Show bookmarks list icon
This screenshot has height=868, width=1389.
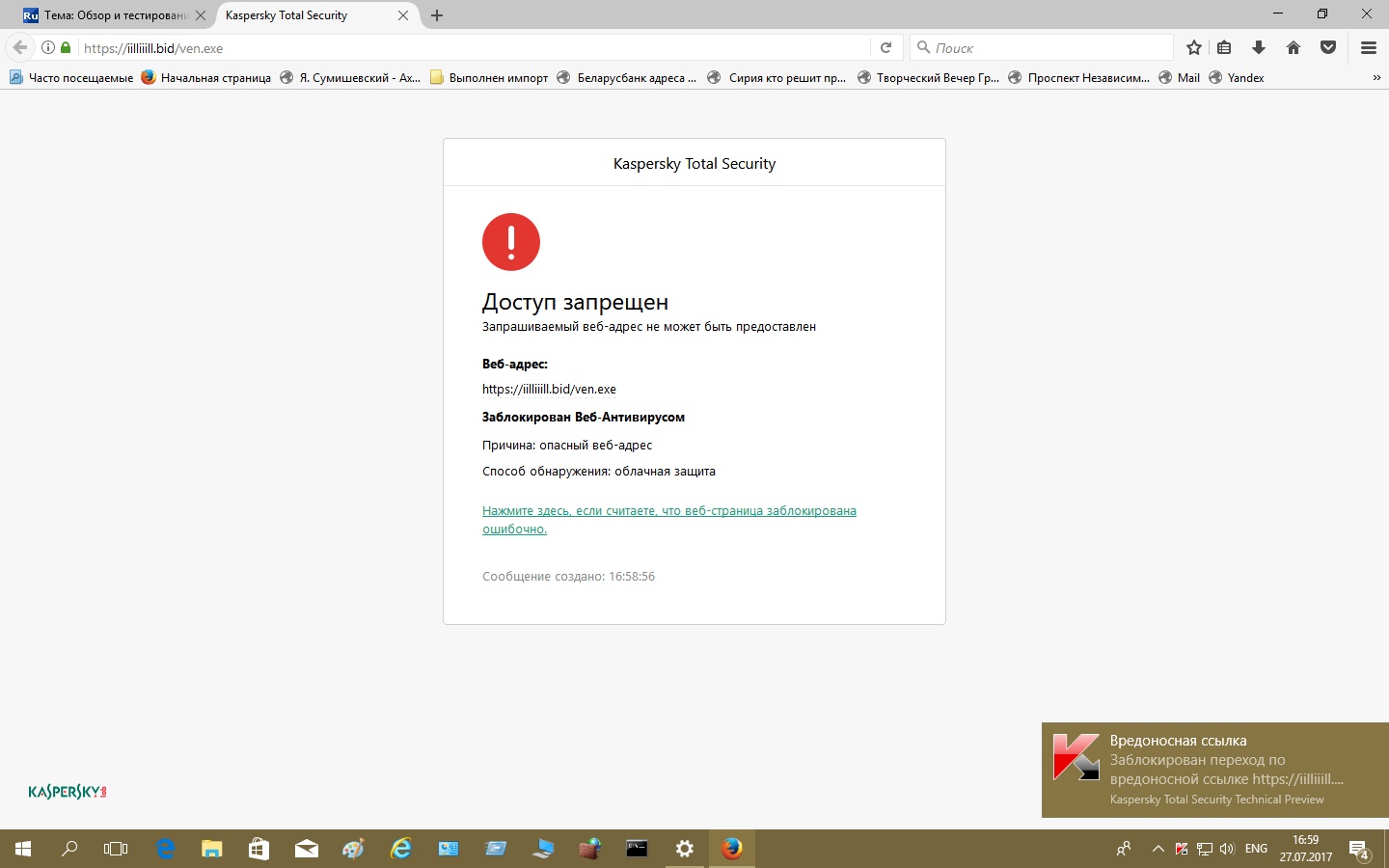(1224, 47)
